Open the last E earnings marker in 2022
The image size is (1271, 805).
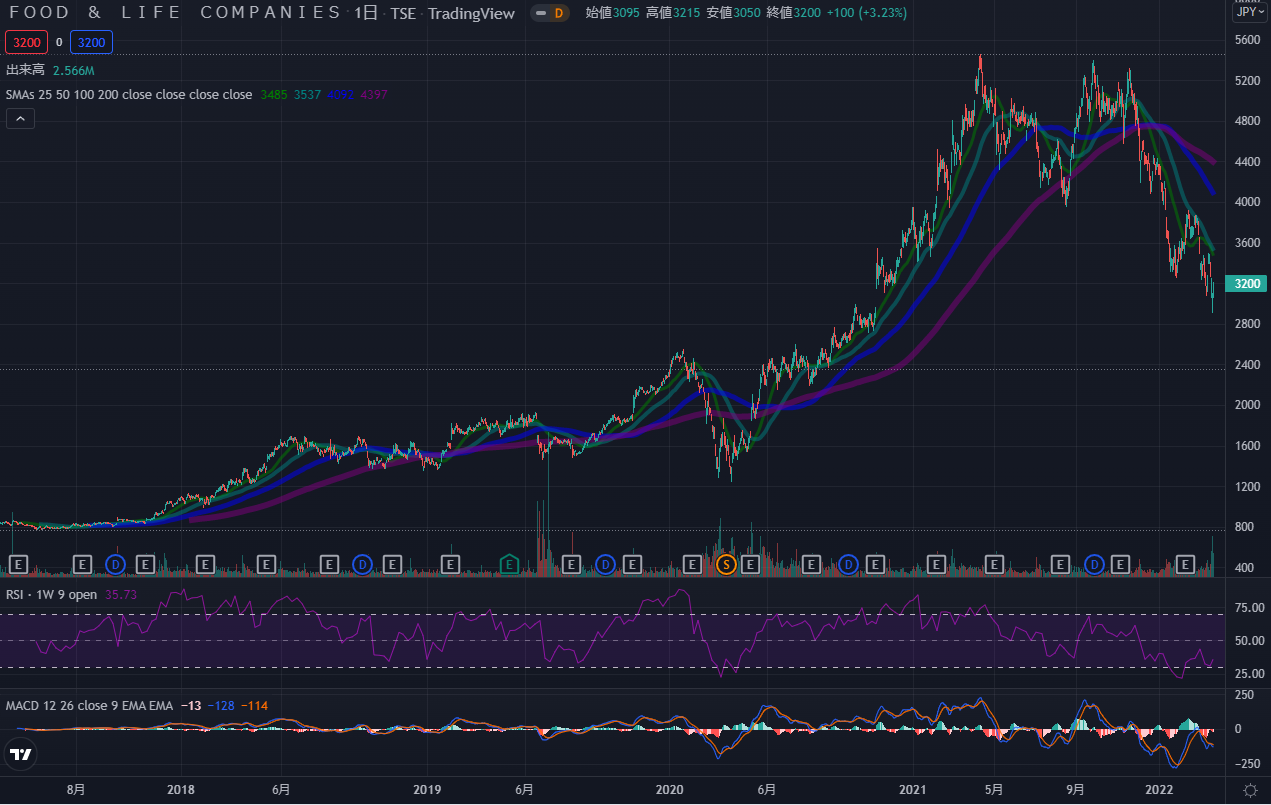click(x=1185, y=564)
